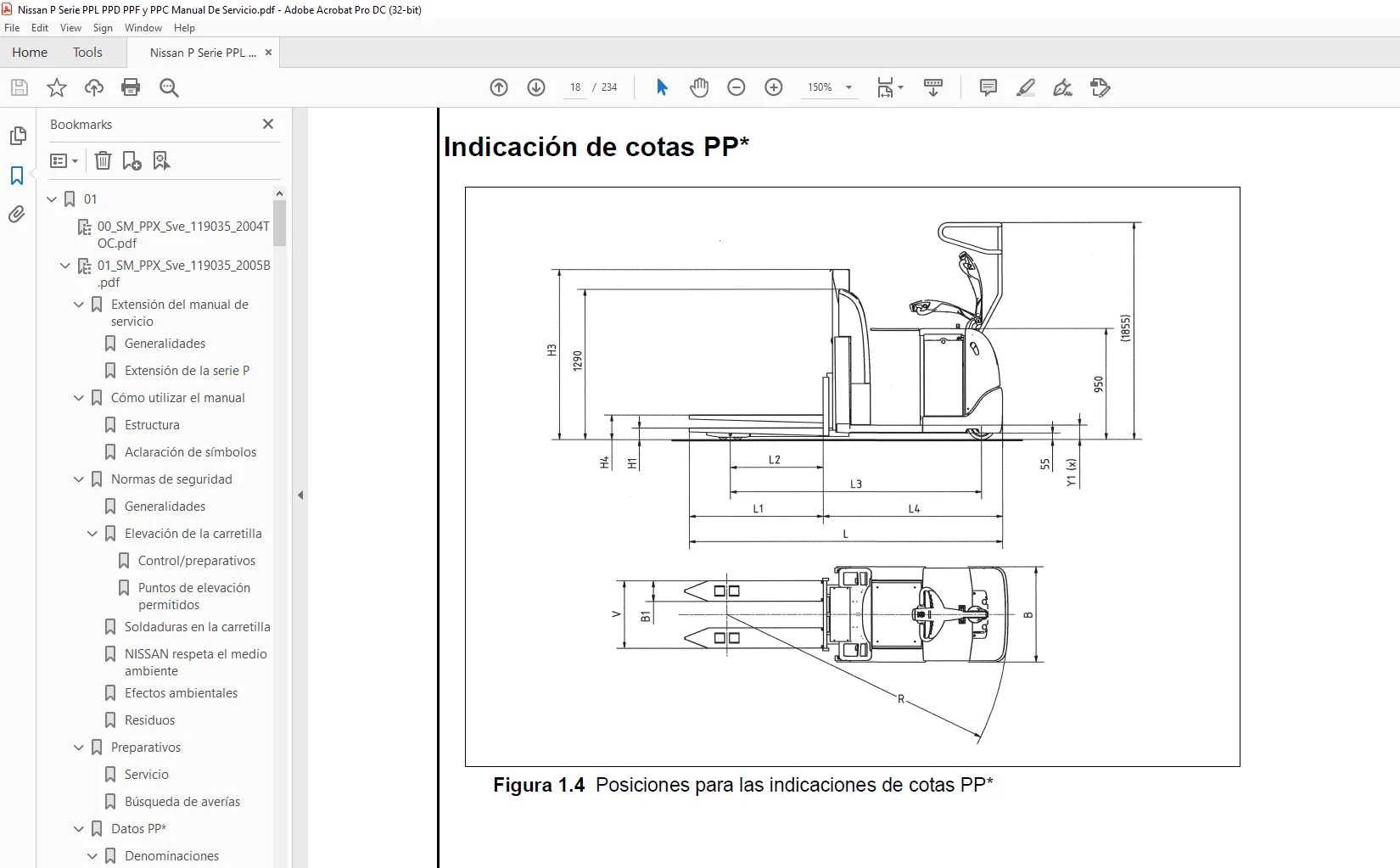The width and height of the screenshot is (1400, 868).
Task: Switch to the Tools tab
Action: click(x=87, y=53)
